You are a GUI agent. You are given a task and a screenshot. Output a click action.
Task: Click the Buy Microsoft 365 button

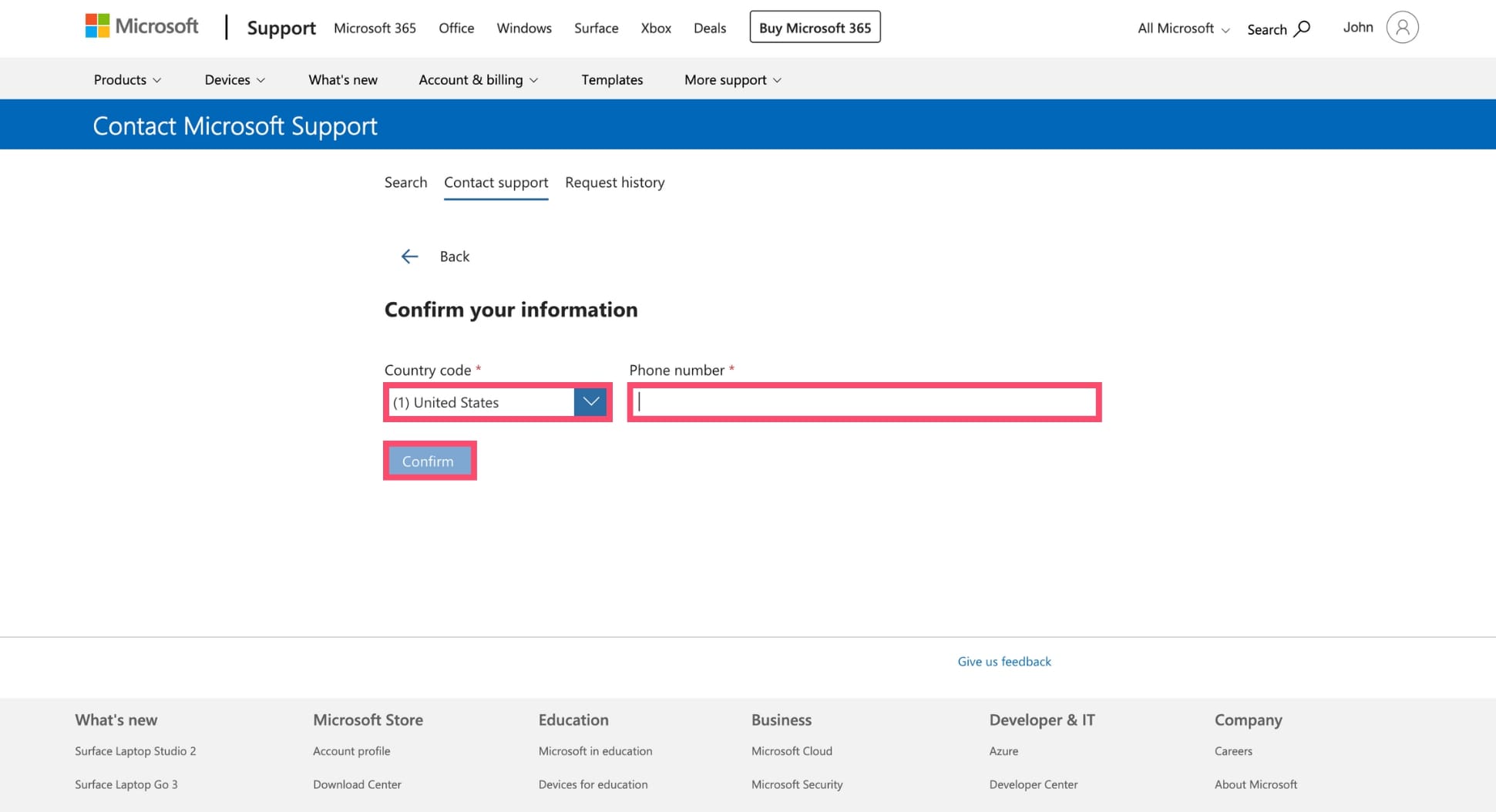(x=815, y=27)
